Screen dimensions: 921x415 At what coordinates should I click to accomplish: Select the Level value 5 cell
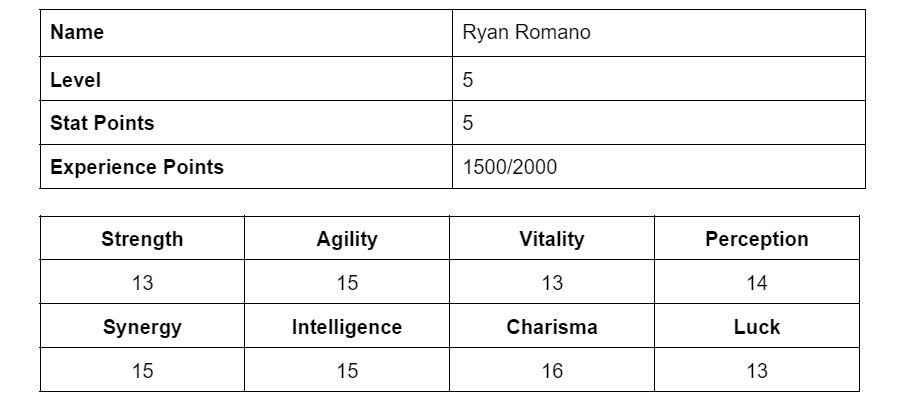[x=658, y=79]
